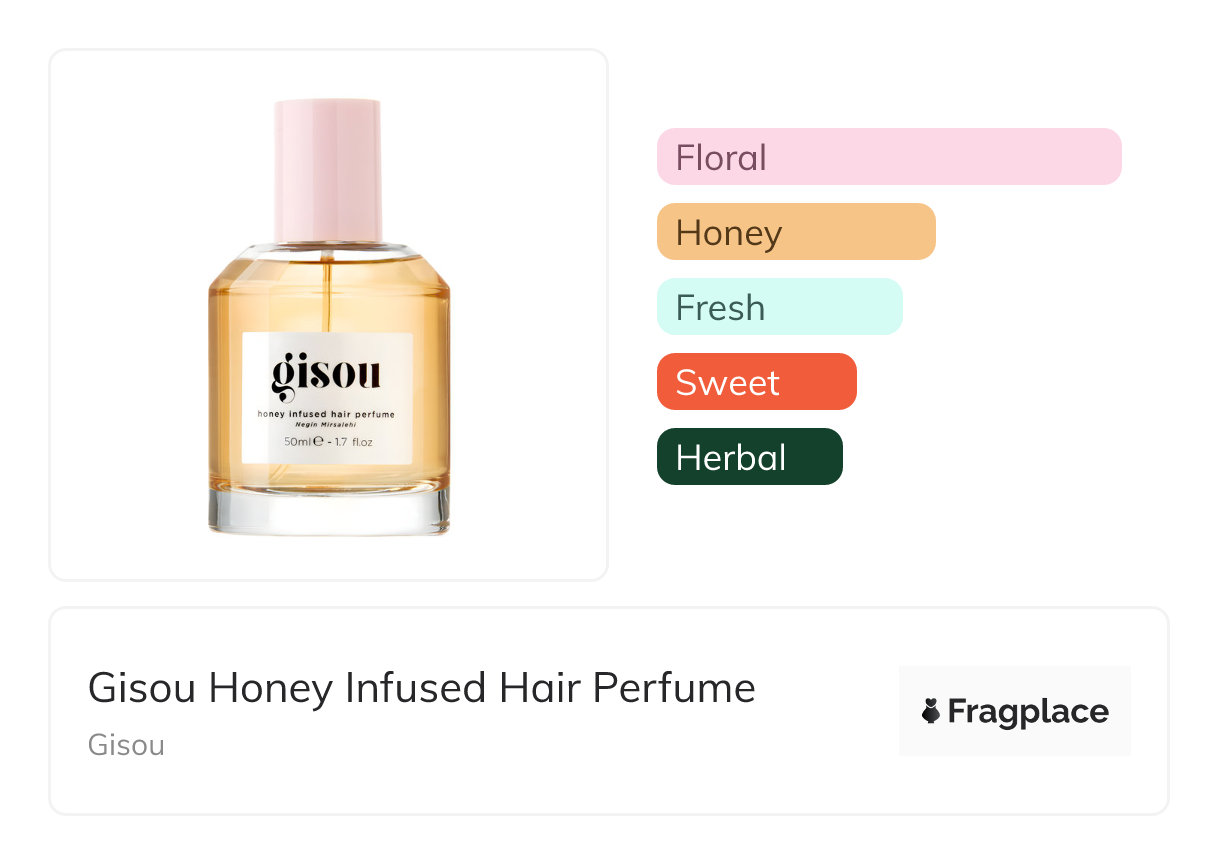Pick the Herbal accord bar
This screenshot has width=1218, height=864.
(749, 457)
